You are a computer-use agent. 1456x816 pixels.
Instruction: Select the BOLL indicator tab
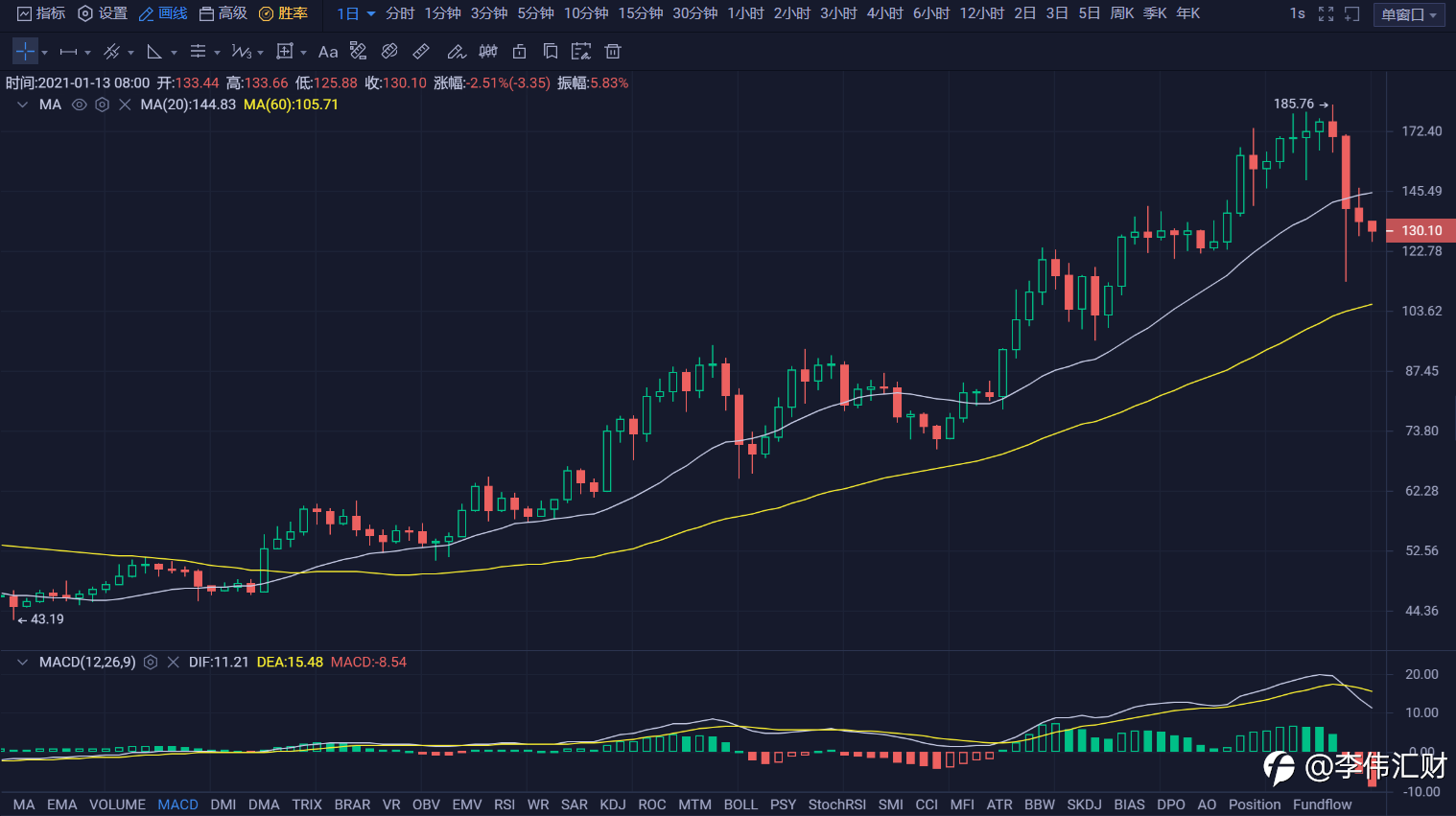click(x=740, y=804)
